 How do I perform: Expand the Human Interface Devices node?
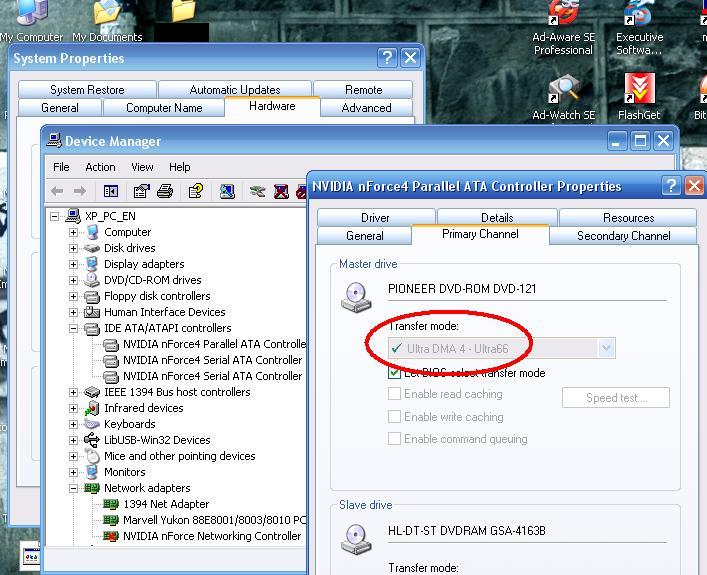73,312
